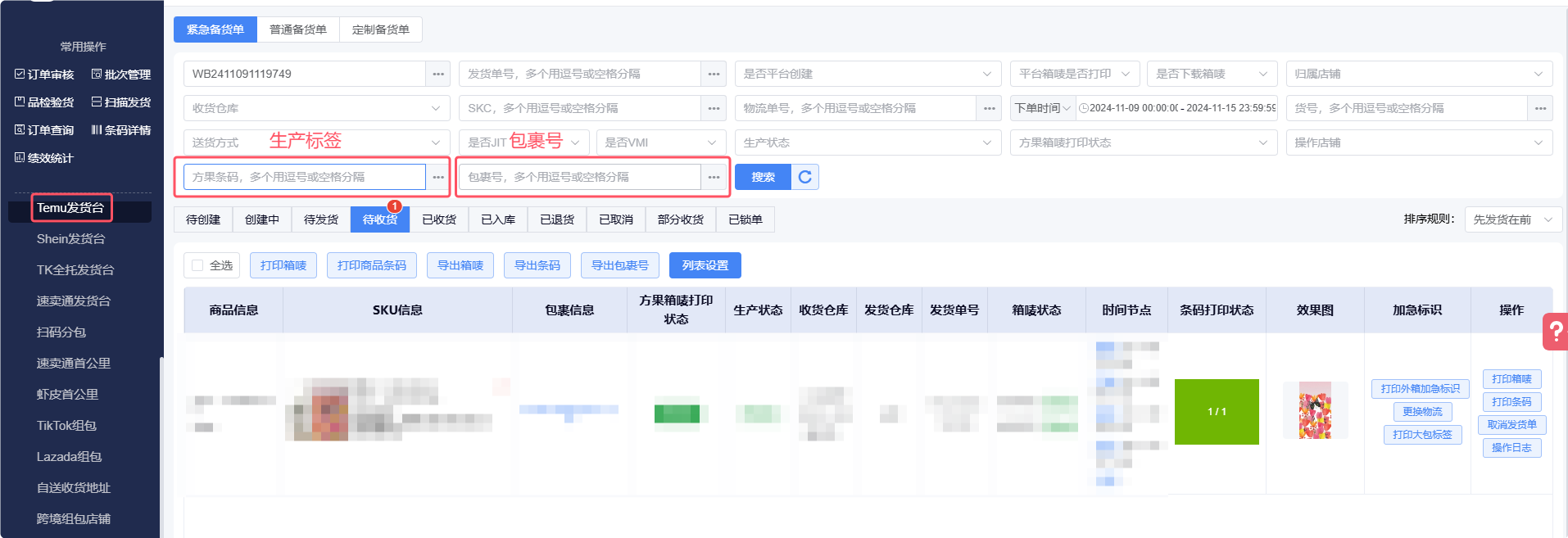Screen dimensions: 1568x538
Task: Click the ellipsis icon next to WB2411091119749 field
Action: (x=438, y=74)
